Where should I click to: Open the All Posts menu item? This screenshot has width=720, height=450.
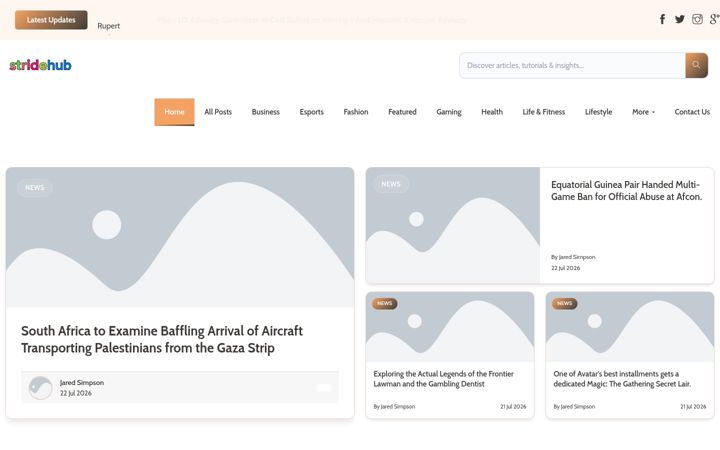(x=218, y=112)
